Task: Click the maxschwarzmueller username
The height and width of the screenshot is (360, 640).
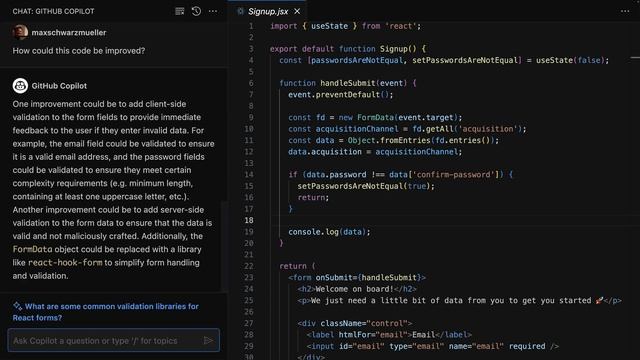Action: pyautogui.click(x=69, y=33)
